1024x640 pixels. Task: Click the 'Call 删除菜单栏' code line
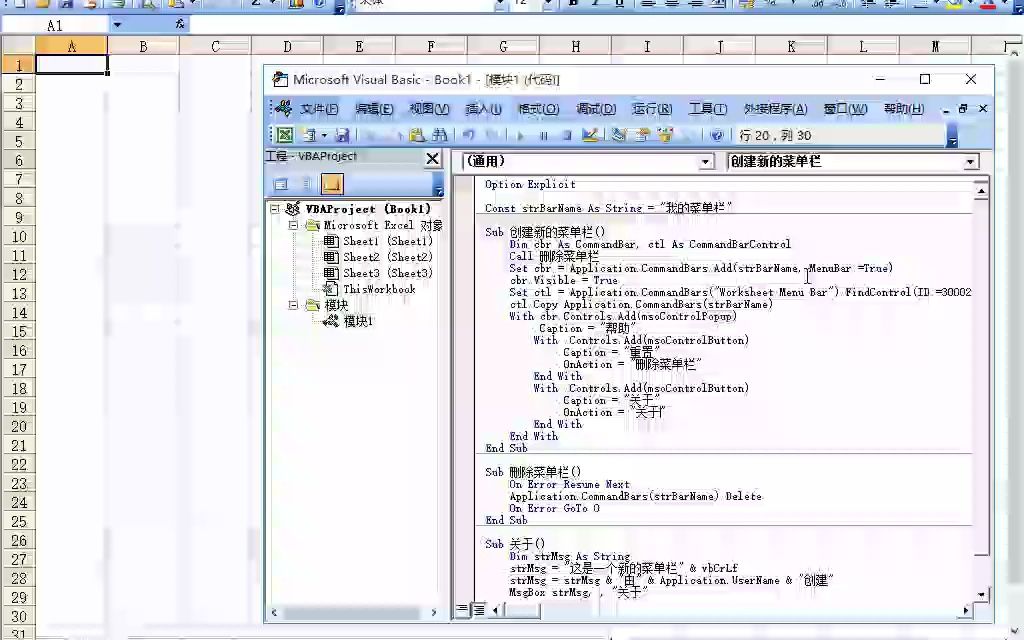pyautogui.click(x=554, y=256)
